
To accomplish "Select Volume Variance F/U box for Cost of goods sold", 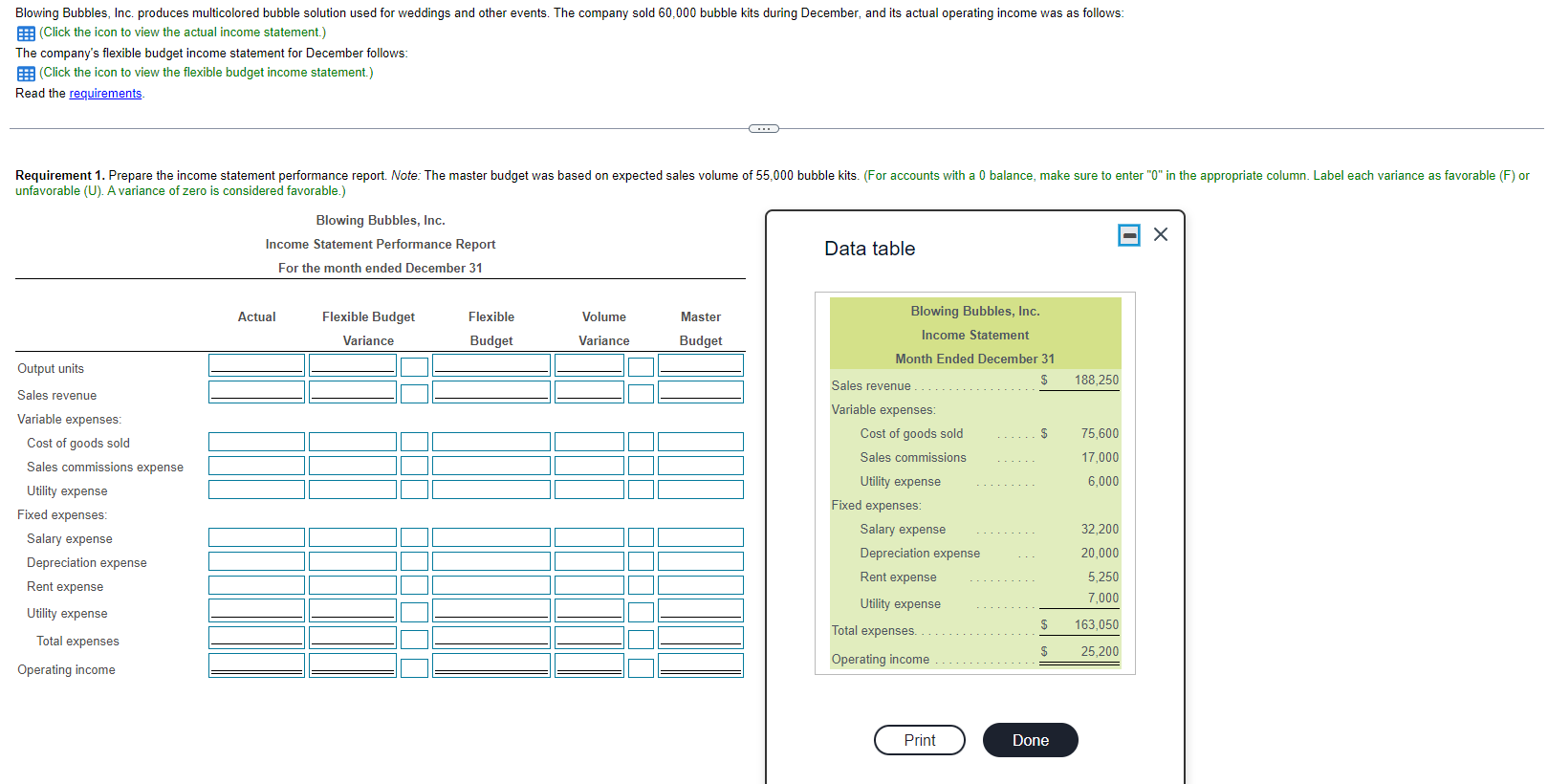I will click(641, 442).
